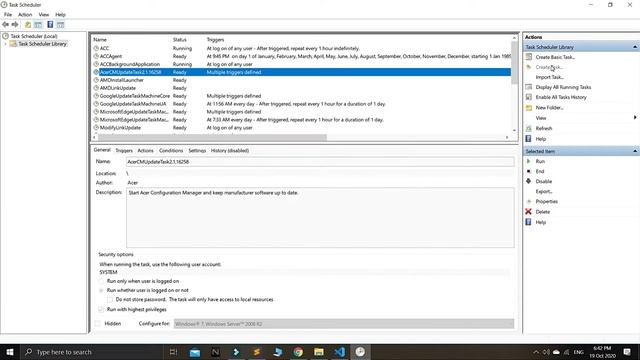The image size is (640, 360).
Task: Click the Description text box
Action: coord(320,218)
